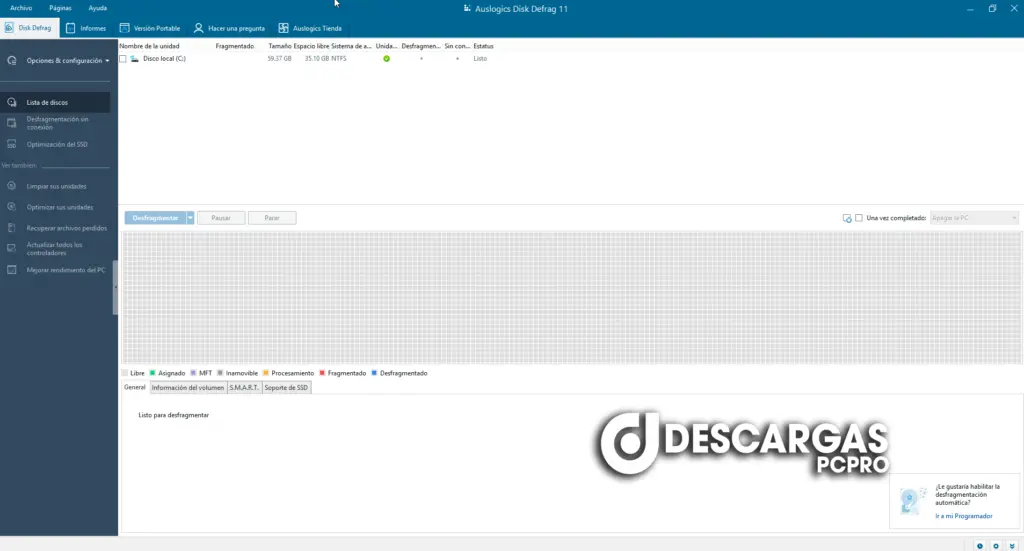Click the Auslogics Tienda store icon
The image size is (1024, 551).
283,28
